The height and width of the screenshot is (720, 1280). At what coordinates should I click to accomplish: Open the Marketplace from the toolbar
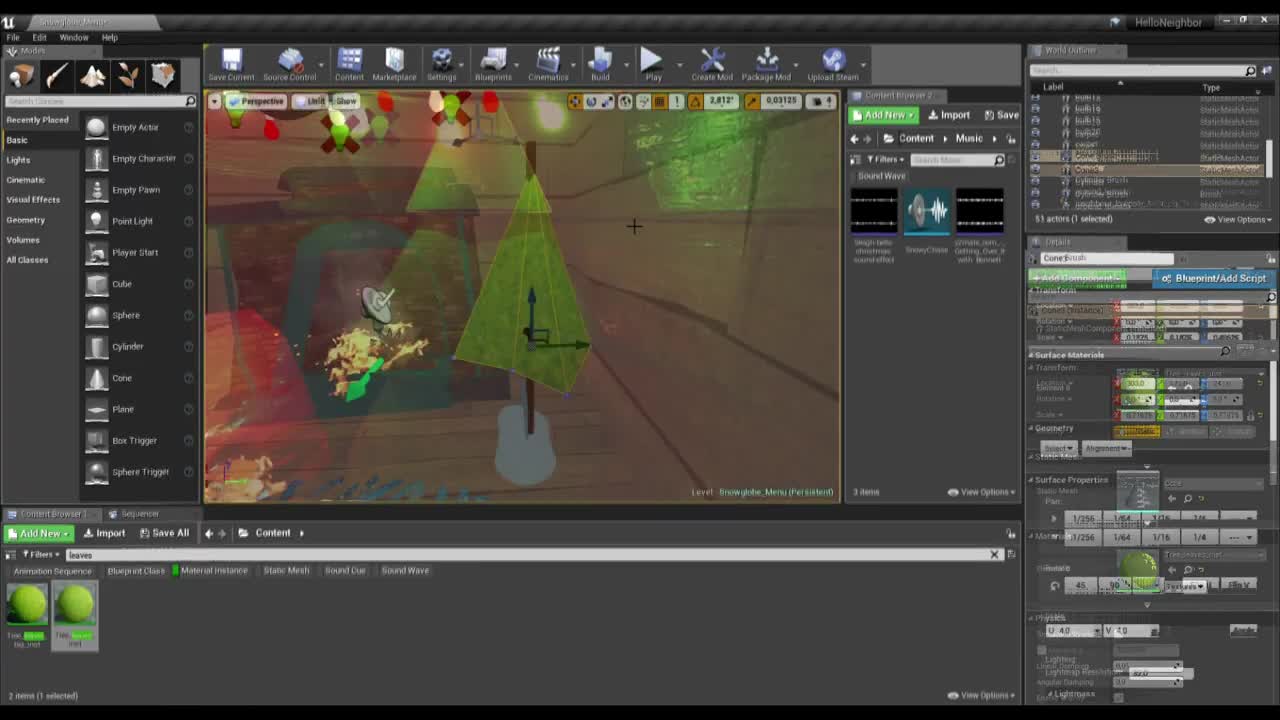point(395,62)
